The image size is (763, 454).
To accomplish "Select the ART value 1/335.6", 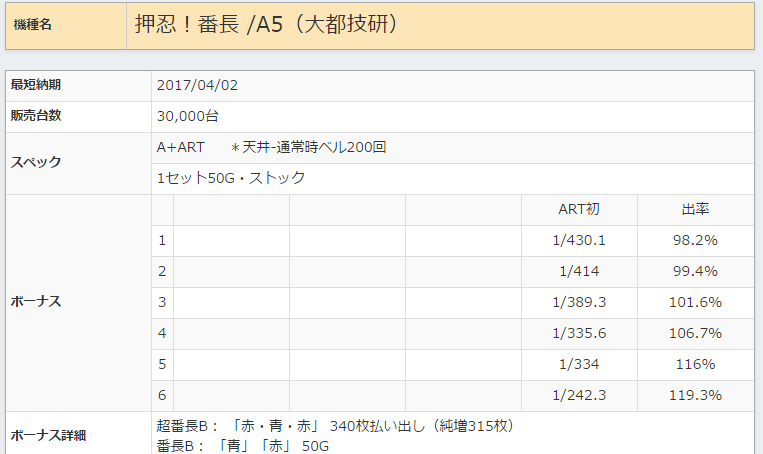I will (x=579, y=333).
